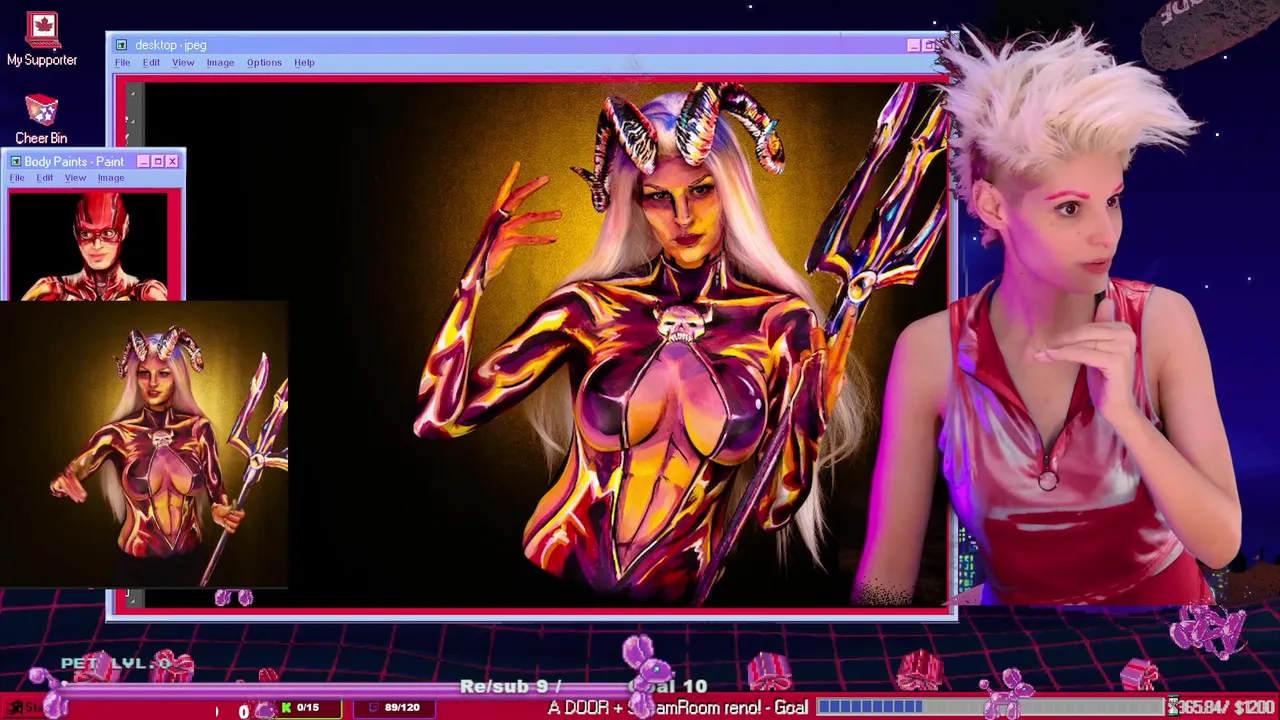Open View menu in Body Paints window
This screenshot has width=1280, height=720.
click(75, 178)
